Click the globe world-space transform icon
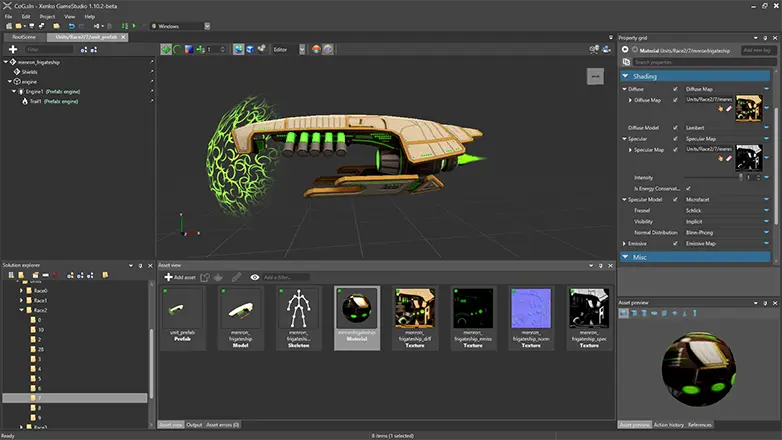 pos(238,49)
